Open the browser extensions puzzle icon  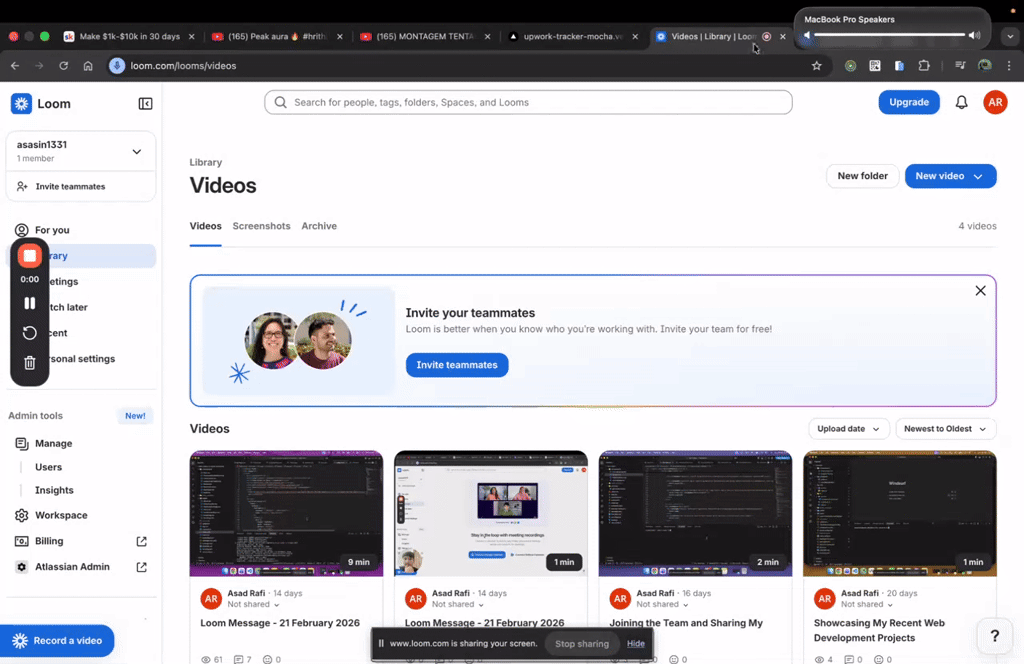tap(924, 65)
